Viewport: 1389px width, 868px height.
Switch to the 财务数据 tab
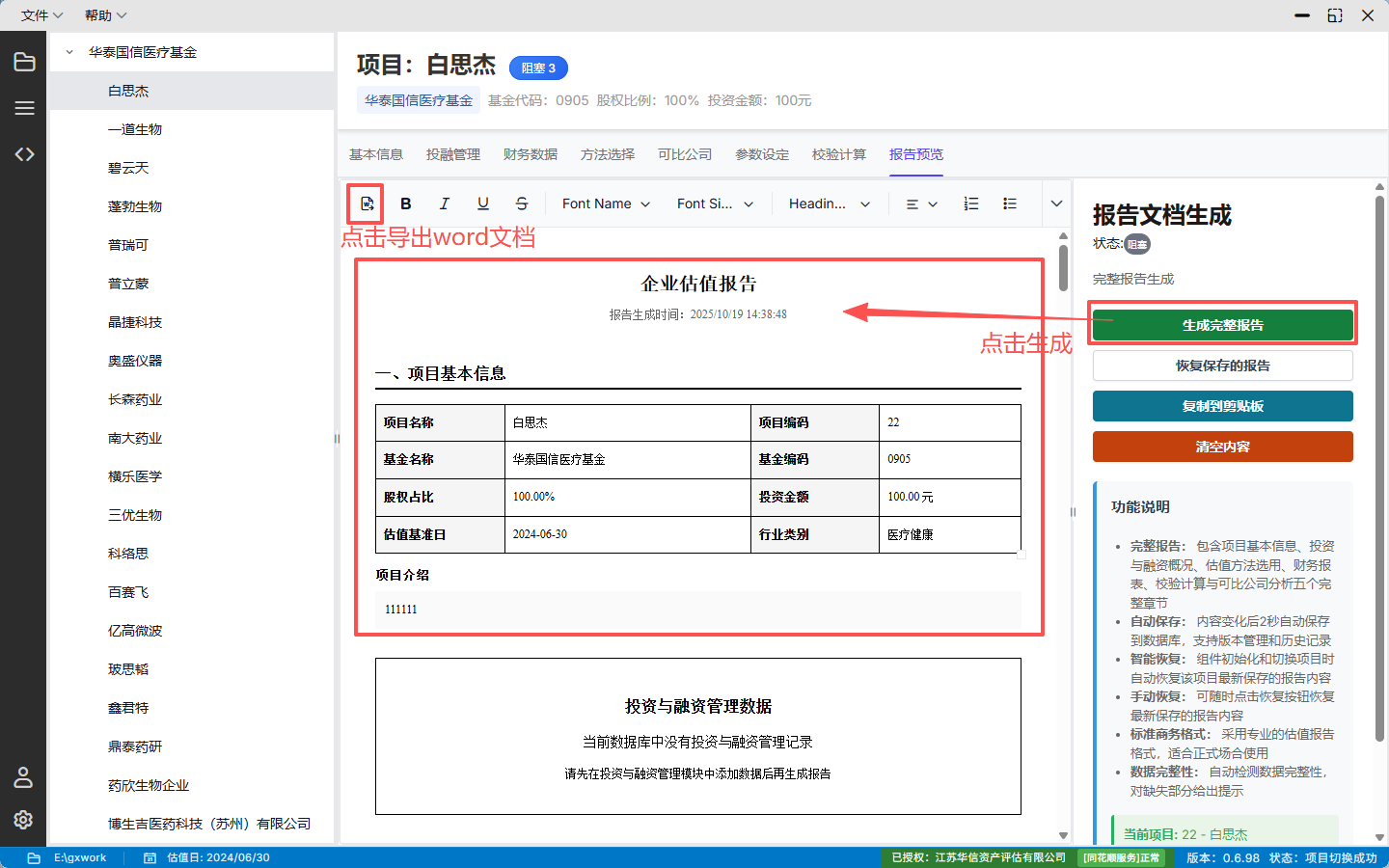pyautogui.click(x=531, y=154)
